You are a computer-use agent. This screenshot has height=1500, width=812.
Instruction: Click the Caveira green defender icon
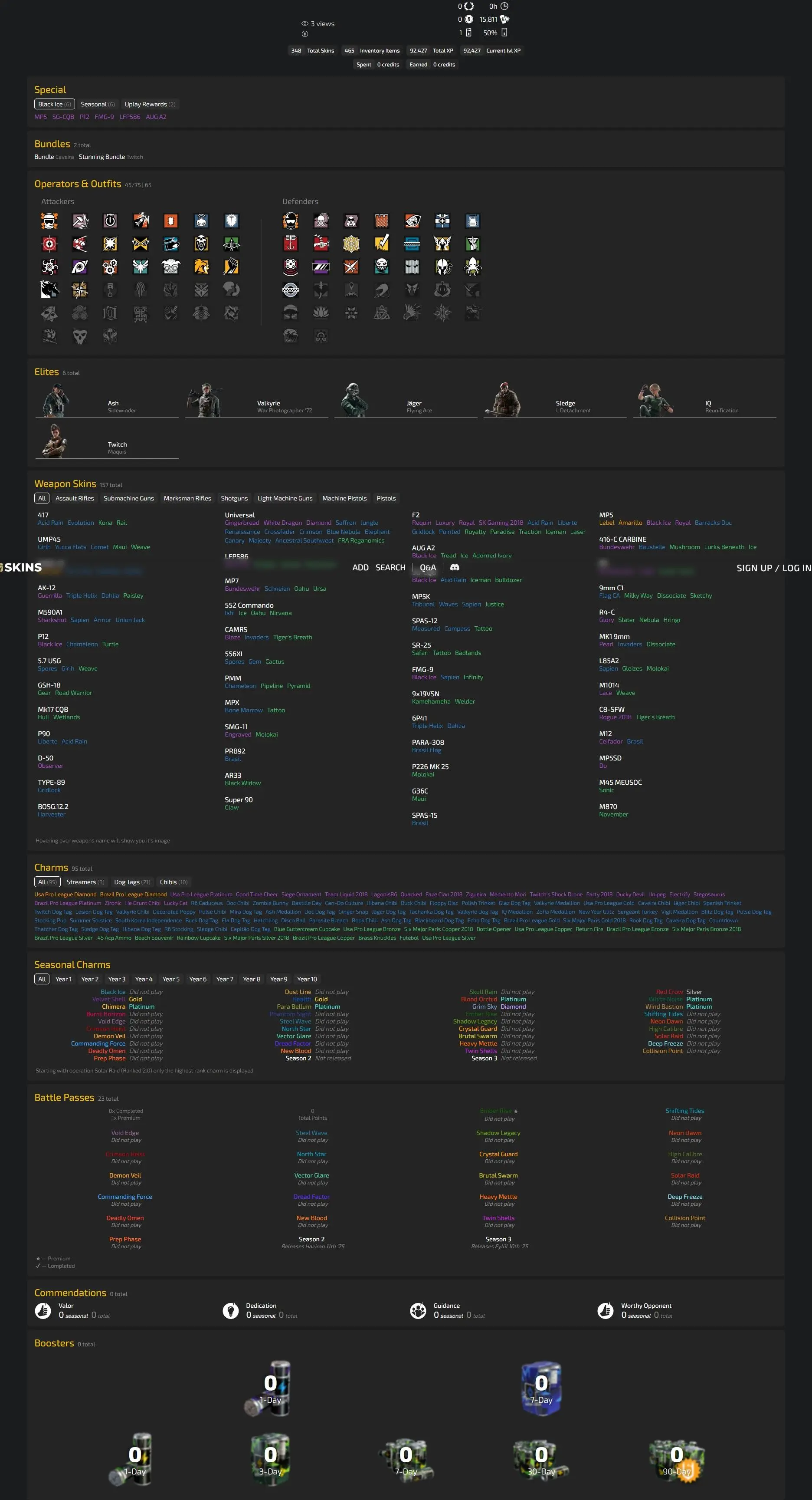pyautogui.click(x=473, y=243)
